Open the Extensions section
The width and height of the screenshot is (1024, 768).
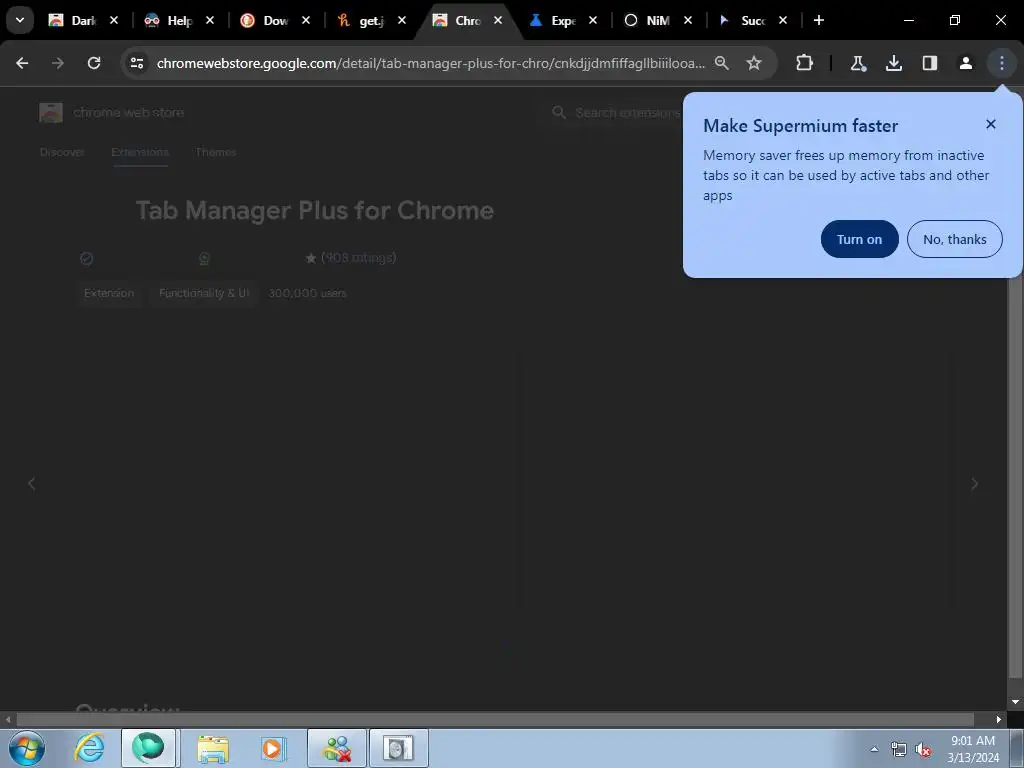(140, 152)
